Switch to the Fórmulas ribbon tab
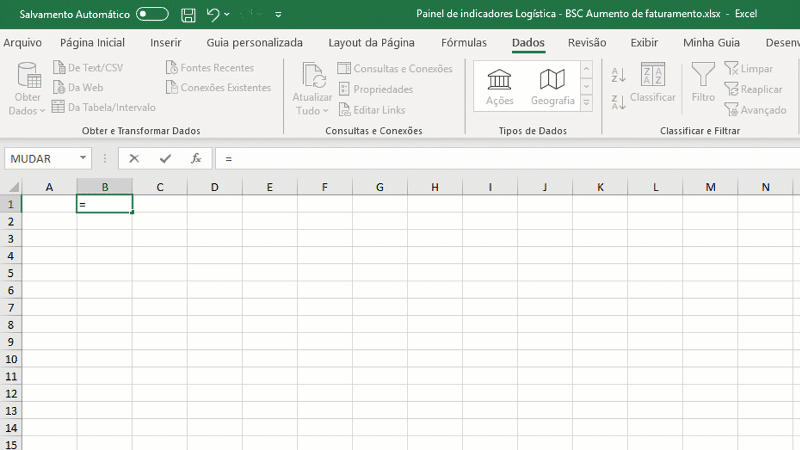Viewport: 800px width, 450px height. tap(464, 43)
